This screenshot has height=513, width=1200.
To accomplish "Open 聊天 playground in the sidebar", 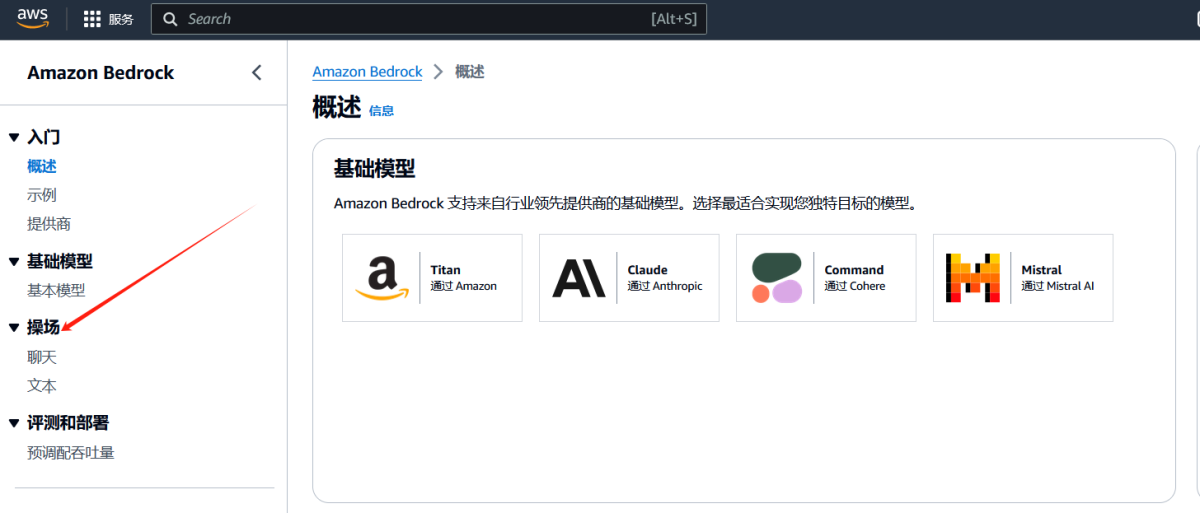I will 42,357.
